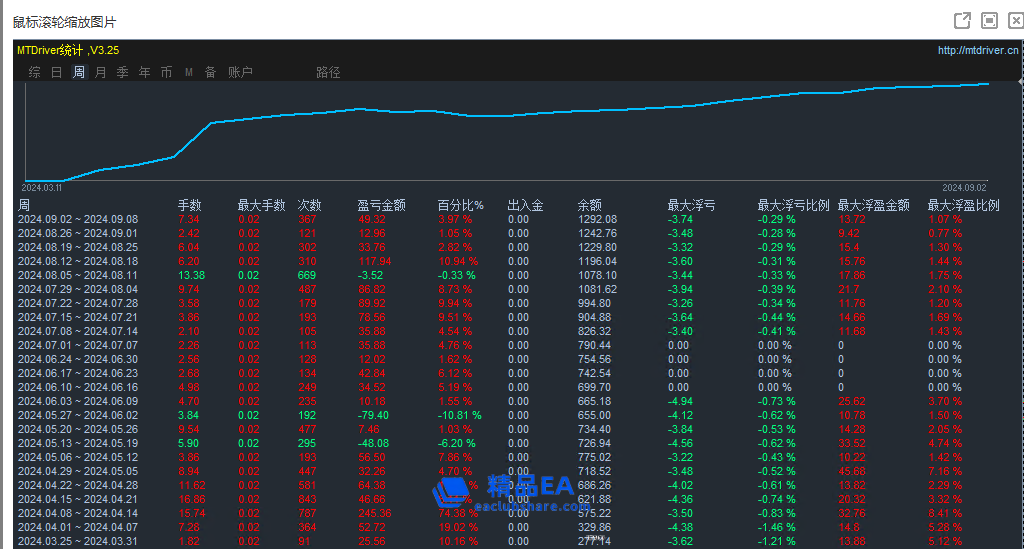Switch to the 月 monthly tab
This screenshot has width=1024, height=549.
101,72
